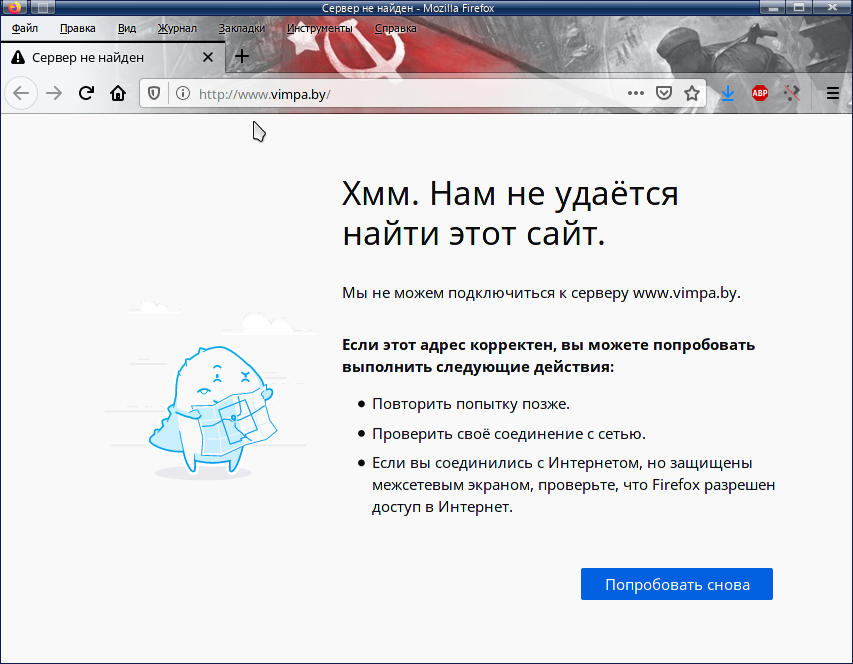Open the Справка menu
The width and height of the screenshot is (853, 664).
click(395, 28)
